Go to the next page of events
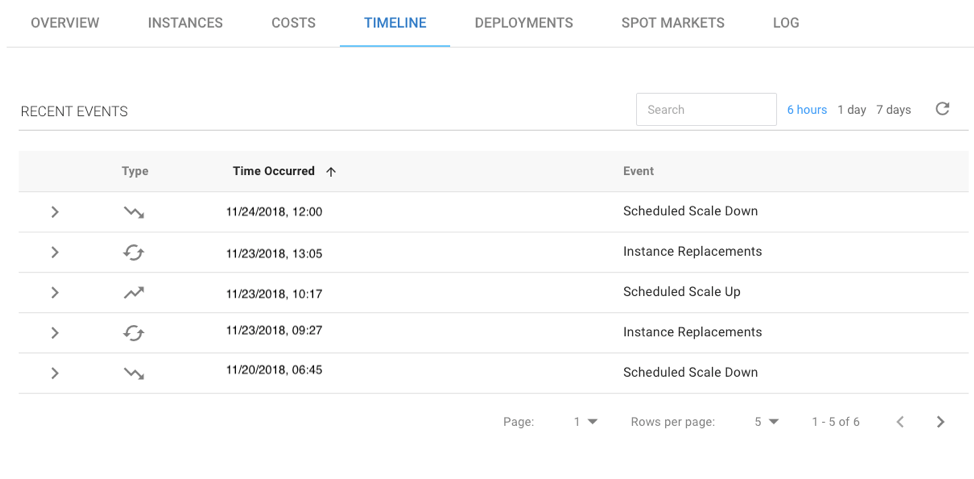This screenshot has height=479, width=974. 940,422
